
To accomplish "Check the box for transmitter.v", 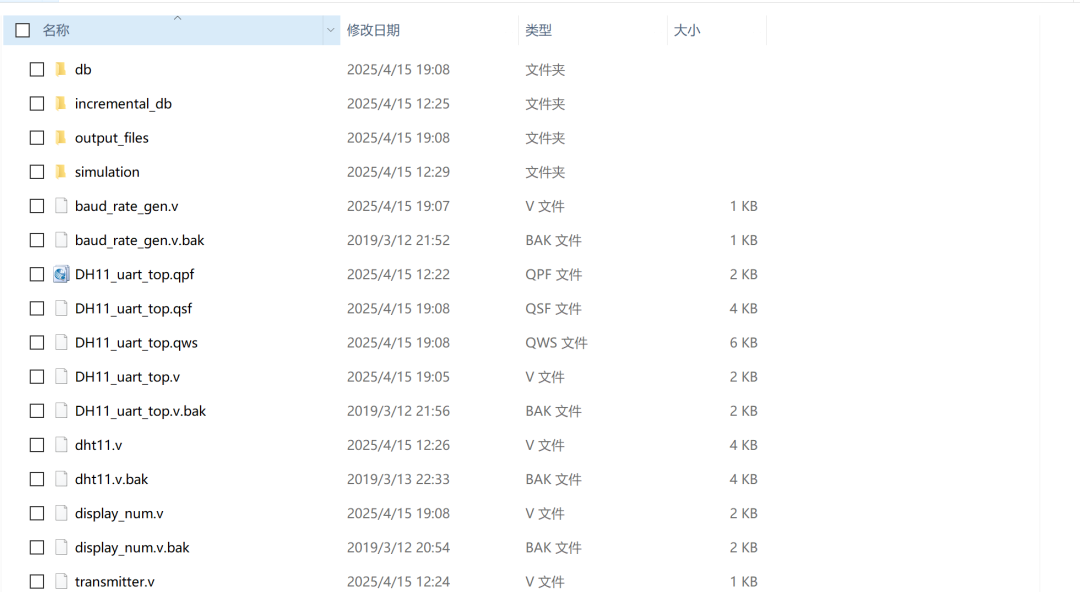I will coord(37,582).
